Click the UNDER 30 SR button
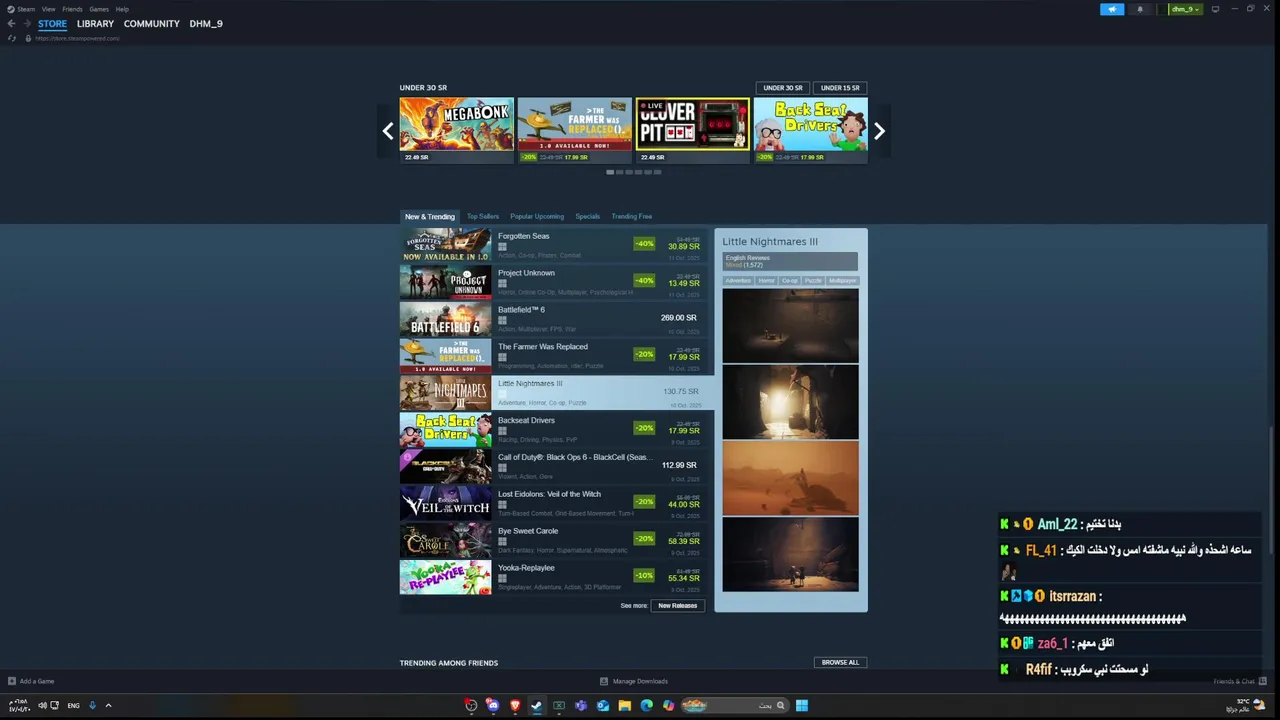The image size is (1280, 720). coord(783,88)
